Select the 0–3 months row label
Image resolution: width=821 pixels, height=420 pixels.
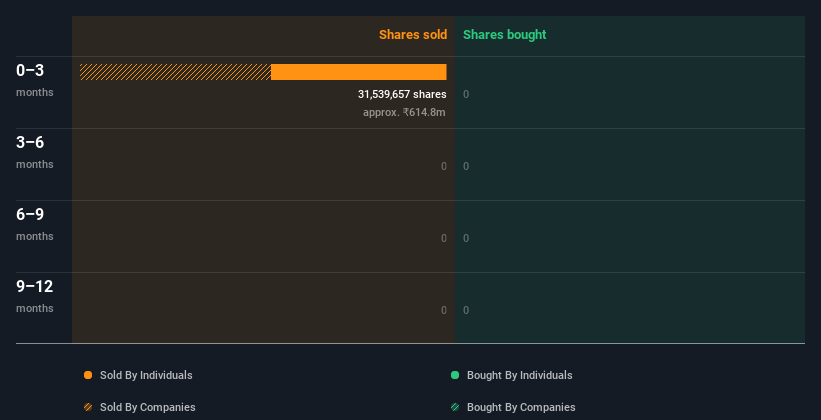click(x=35, y=79)
